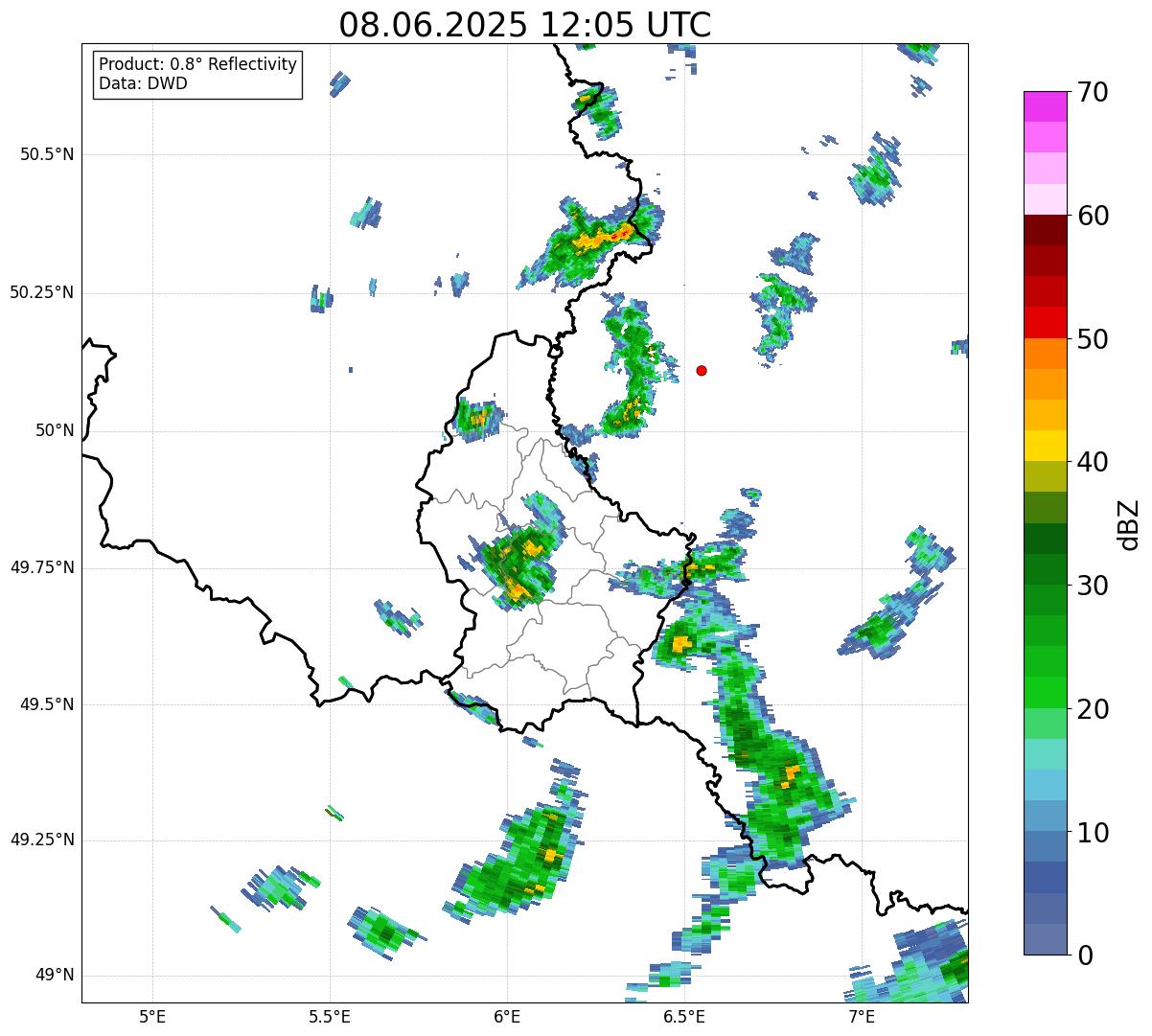Screen dimensions: 1152x1036
Task: Click the 6°E longitude label
Action: pyautogui.click(x=507, y=1016)
